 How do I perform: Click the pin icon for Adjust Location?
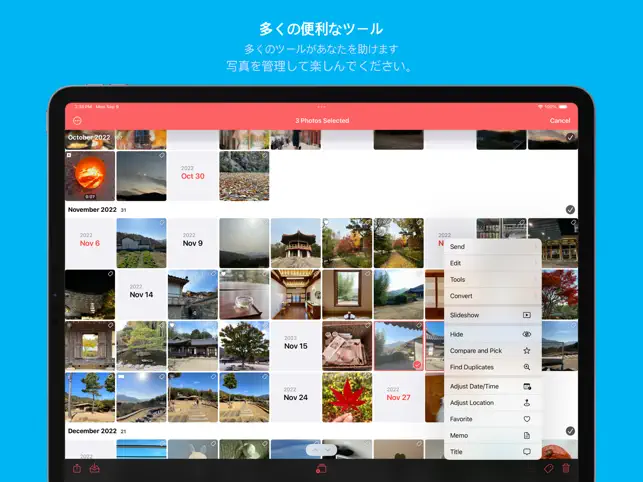click(527, 403)
